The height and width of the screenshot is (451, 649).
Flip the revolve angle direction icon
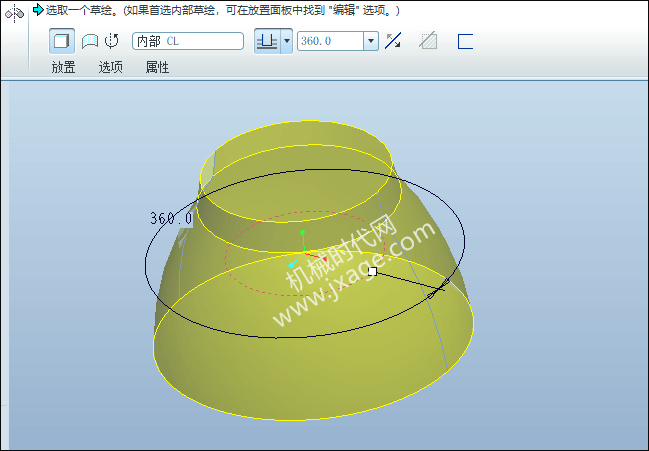click(393, 41)
